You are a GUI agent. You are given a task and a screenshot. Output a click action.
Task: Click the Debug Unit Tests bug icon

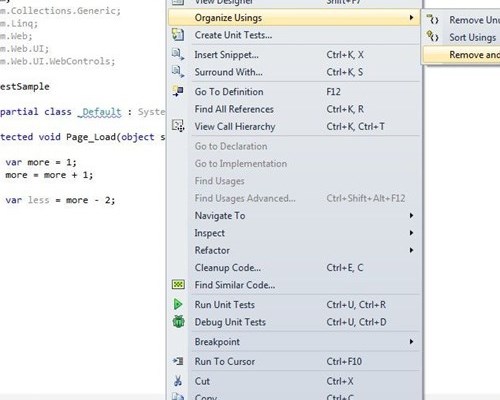[x=178, y=322]
